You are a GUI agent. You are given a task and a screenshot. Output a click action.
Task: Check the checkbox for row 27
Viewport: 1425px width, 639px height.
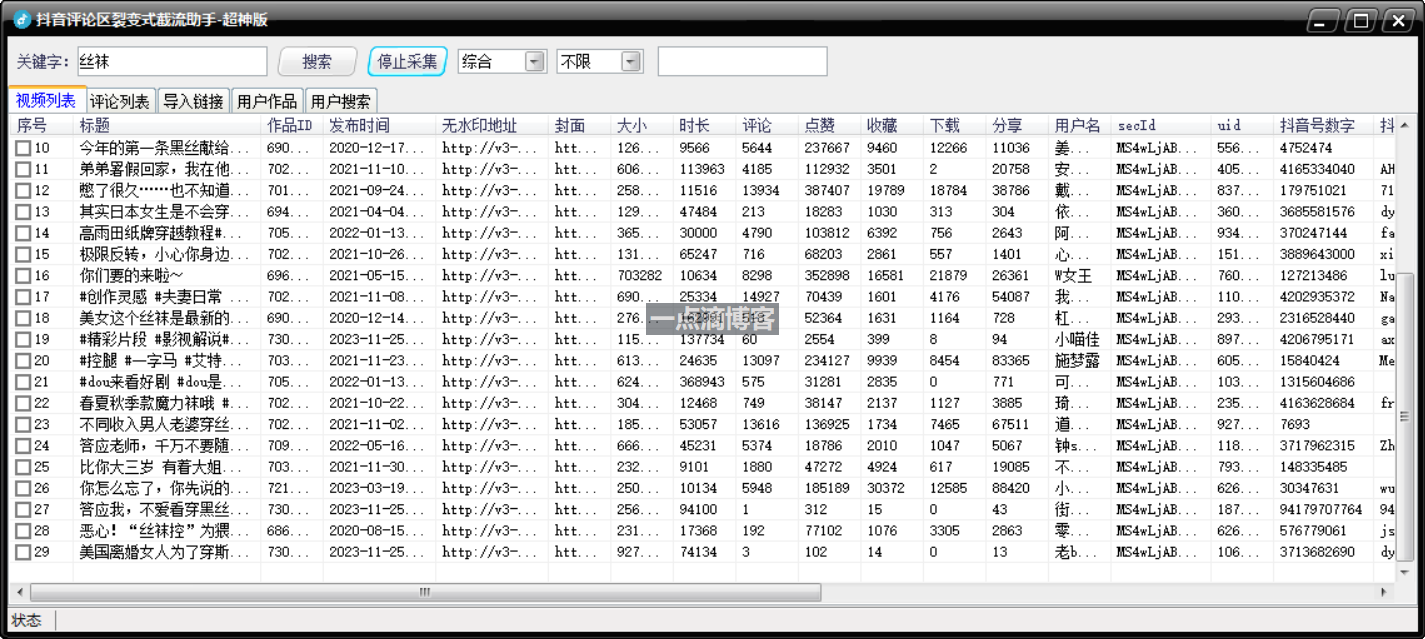coord(23,509)
